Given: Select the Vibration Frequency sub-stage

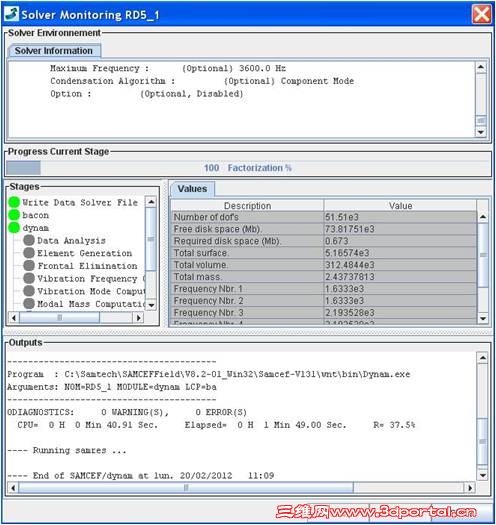Looking at the screenshot, I should point(91,279).
